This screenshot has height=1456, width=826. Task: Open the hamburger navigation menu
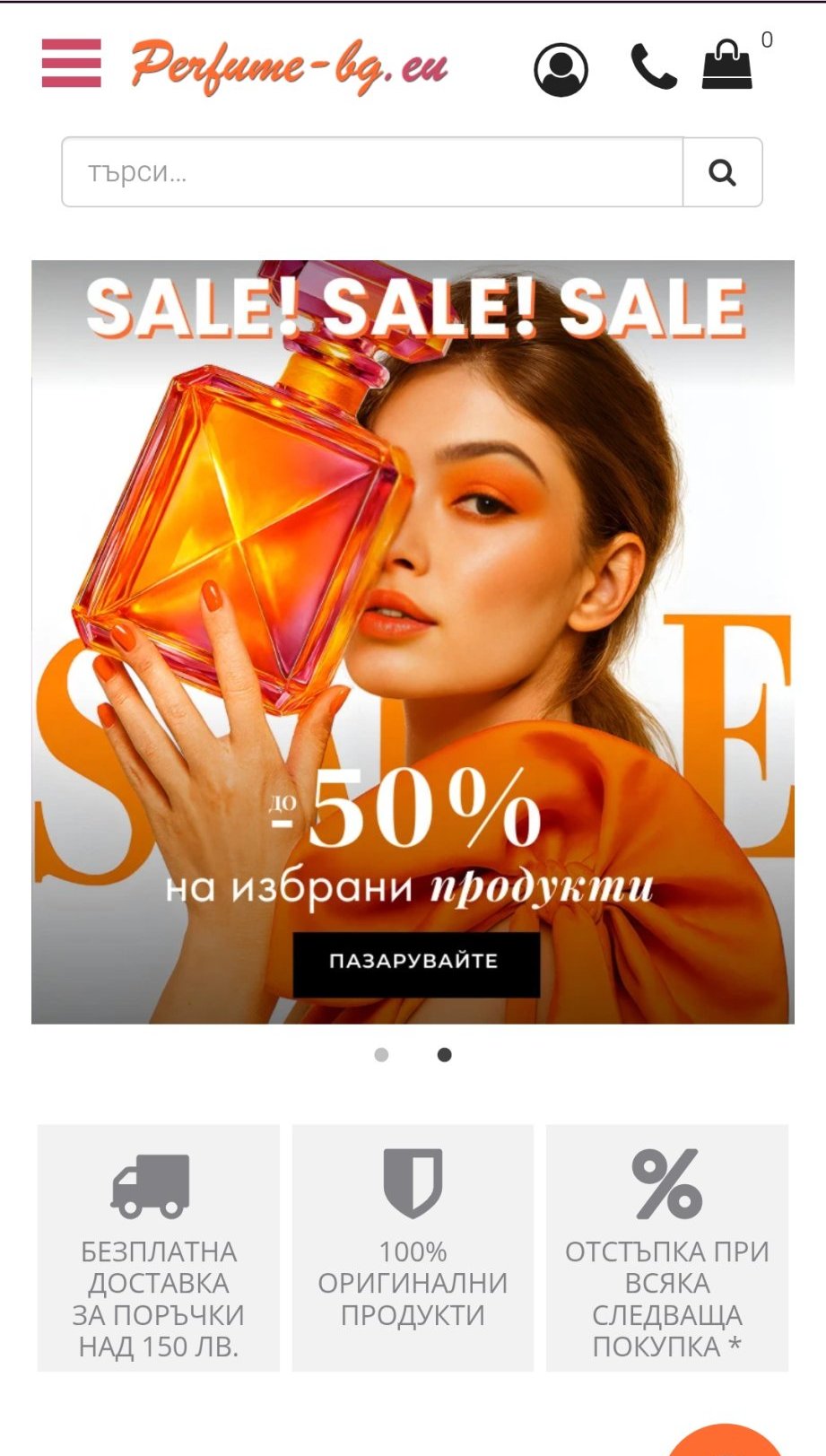(71, 64)
